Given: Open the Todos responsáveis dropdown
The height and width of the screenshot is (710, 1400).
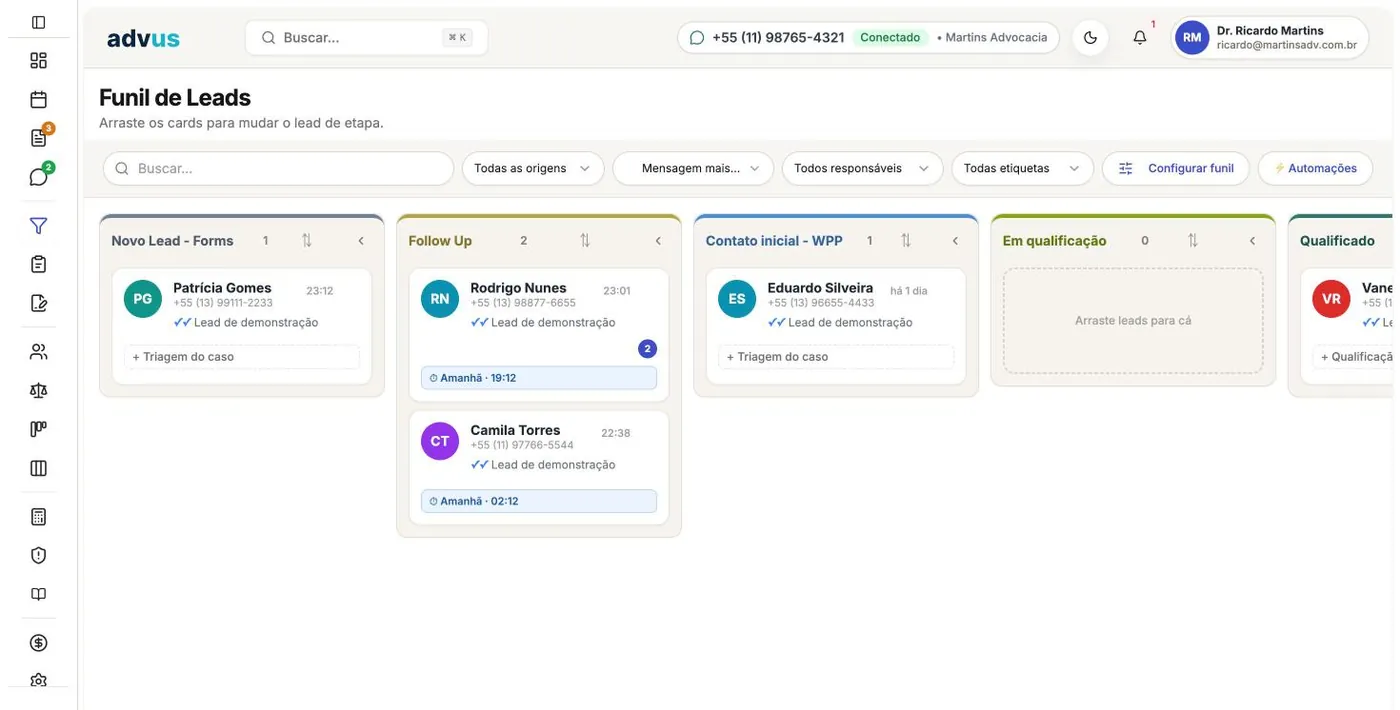Looking at the screenshot, I should point(862,168).
